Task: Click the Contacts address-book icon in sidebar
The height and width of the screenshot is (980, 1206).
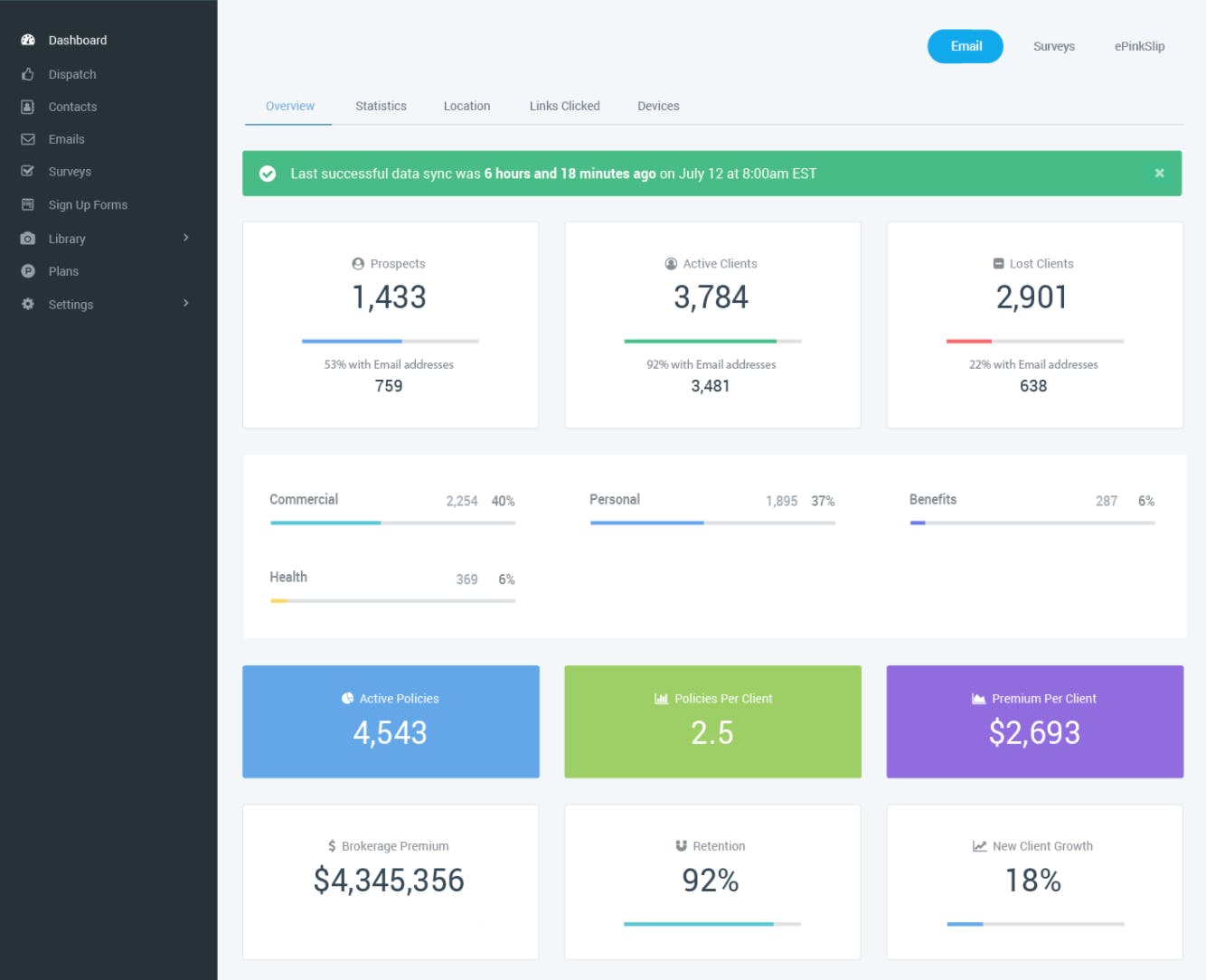Action: tap(28, 107)
